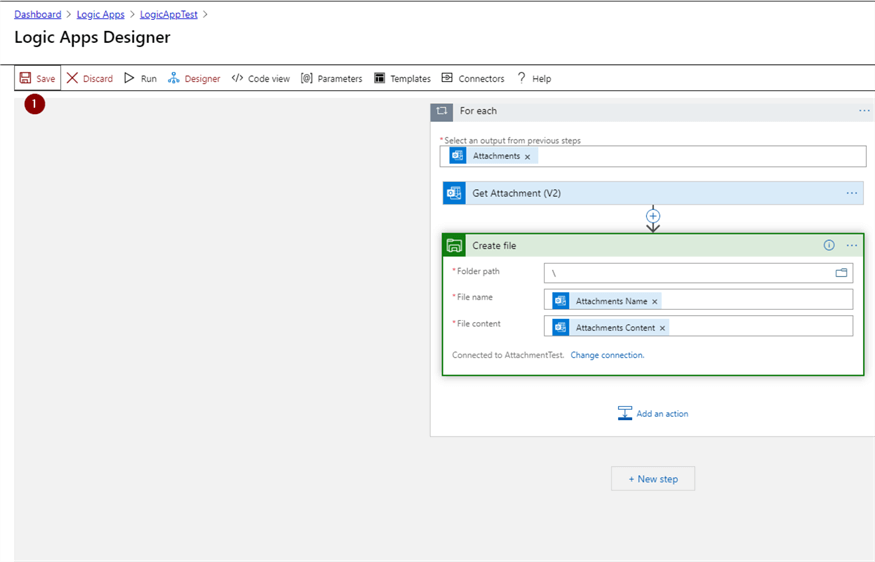Open Get Attachment (V2) ellipsis menu
Image resolution: width=875 pixels, height=562 pixels.
point(851,193)
